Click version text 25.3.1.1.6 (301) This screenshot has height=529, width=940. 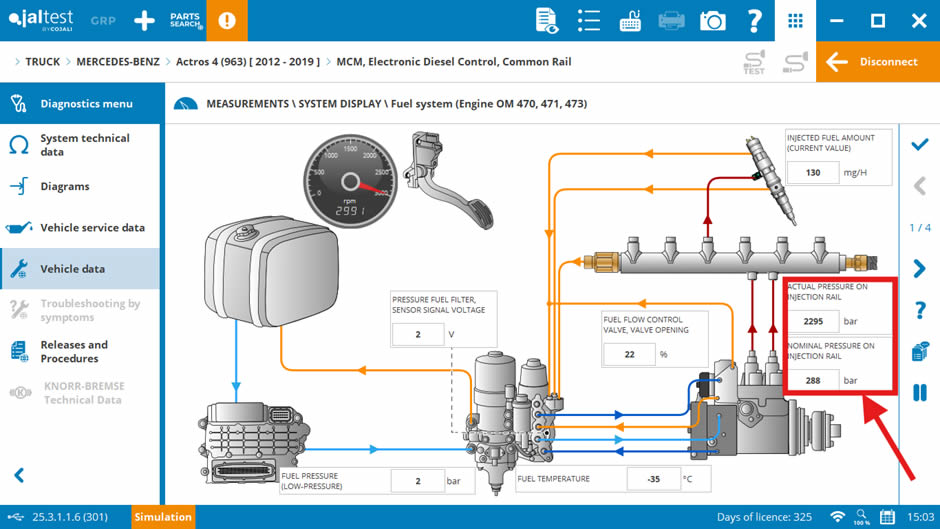coord(70,517)
